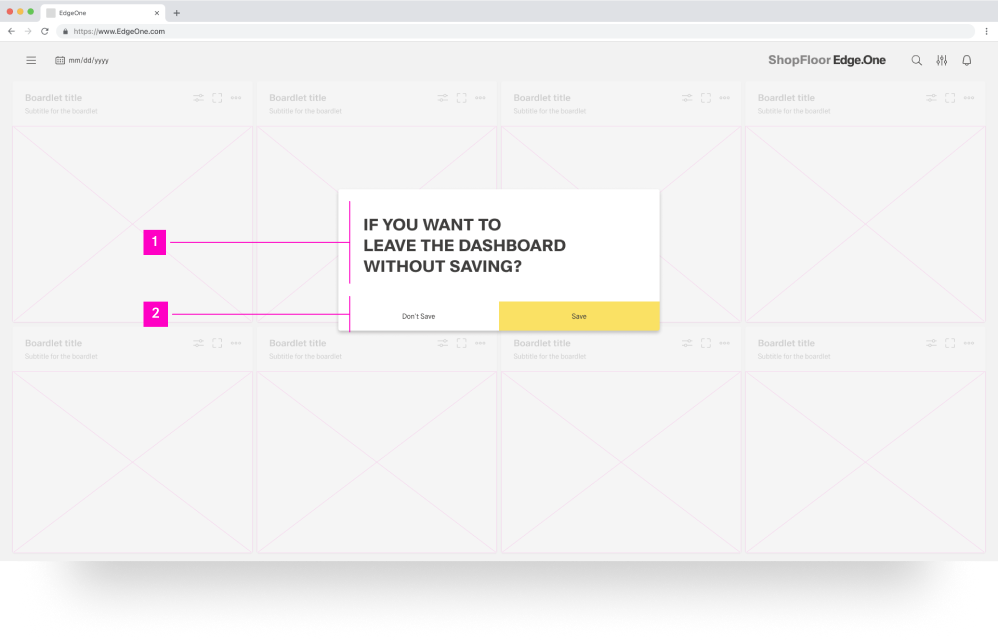
Task: Open the notifications bell
Action: point(966,60)
